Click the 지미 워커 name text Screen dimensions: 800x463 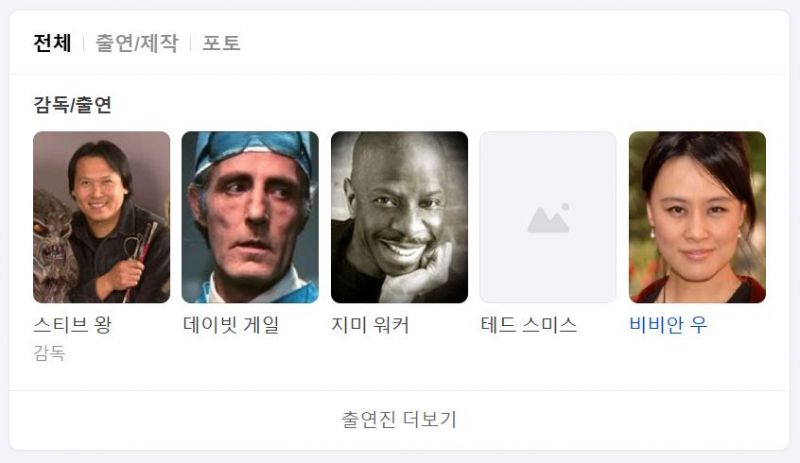(370, 325)
